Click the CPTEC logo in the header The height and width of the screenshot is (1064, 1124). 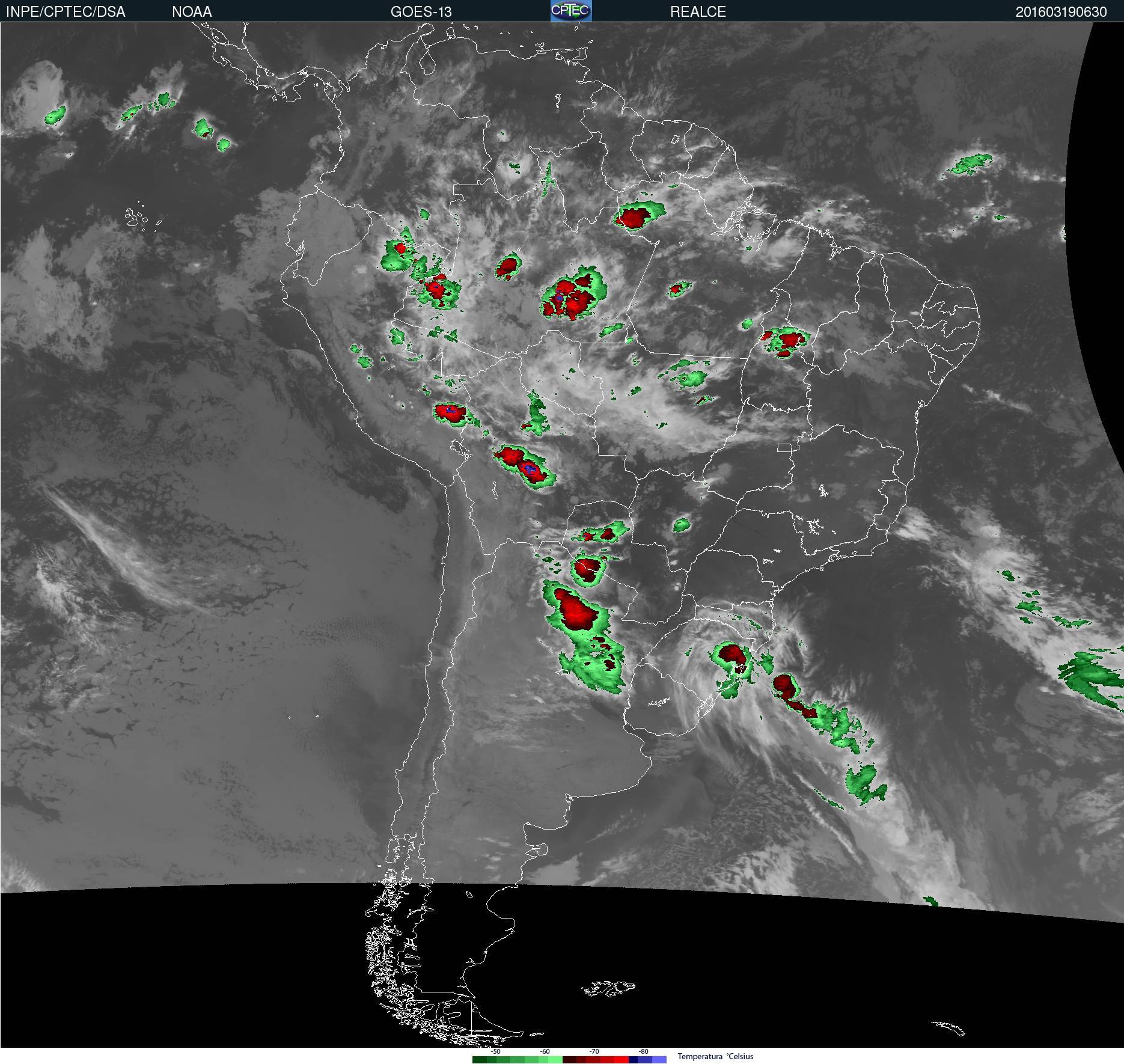click(571, 11)
